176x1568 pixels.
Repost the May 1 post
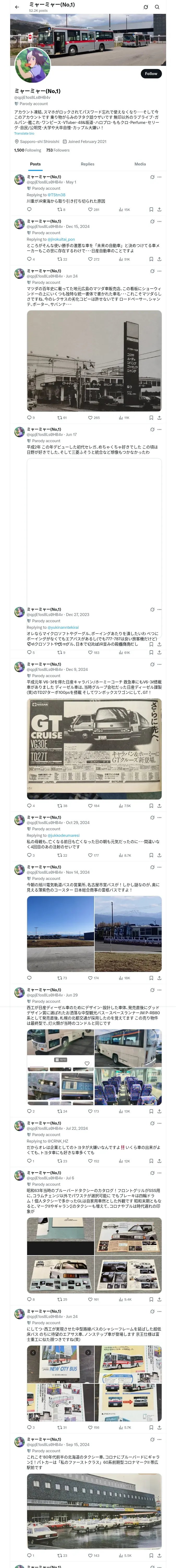[61, 209]
